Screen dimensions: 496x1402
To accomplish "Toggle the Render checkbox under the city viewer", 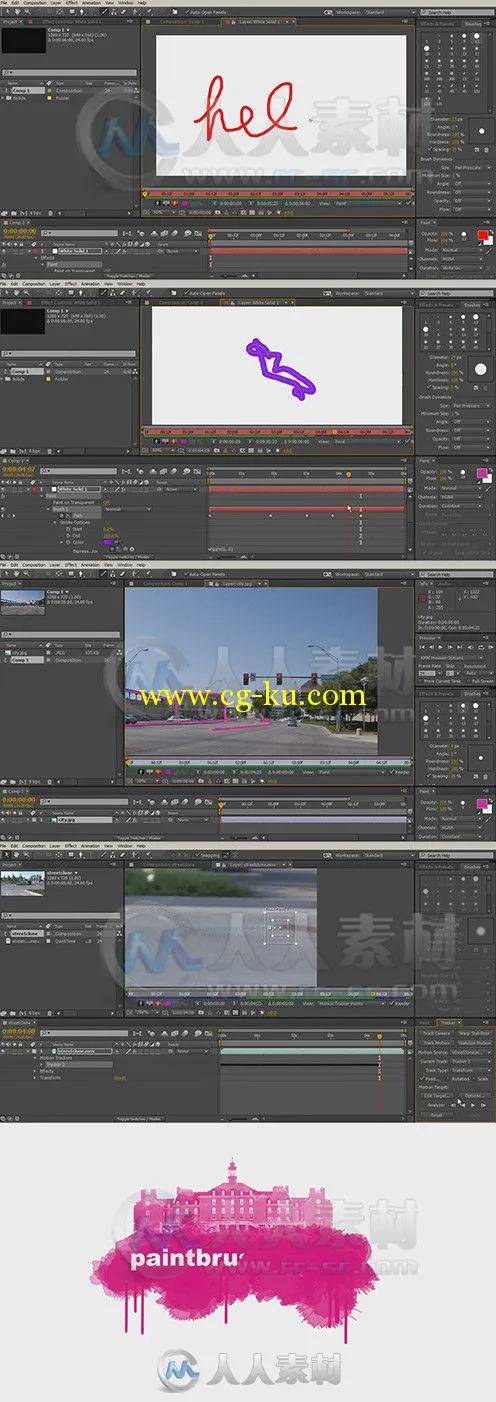I will 391,773.
